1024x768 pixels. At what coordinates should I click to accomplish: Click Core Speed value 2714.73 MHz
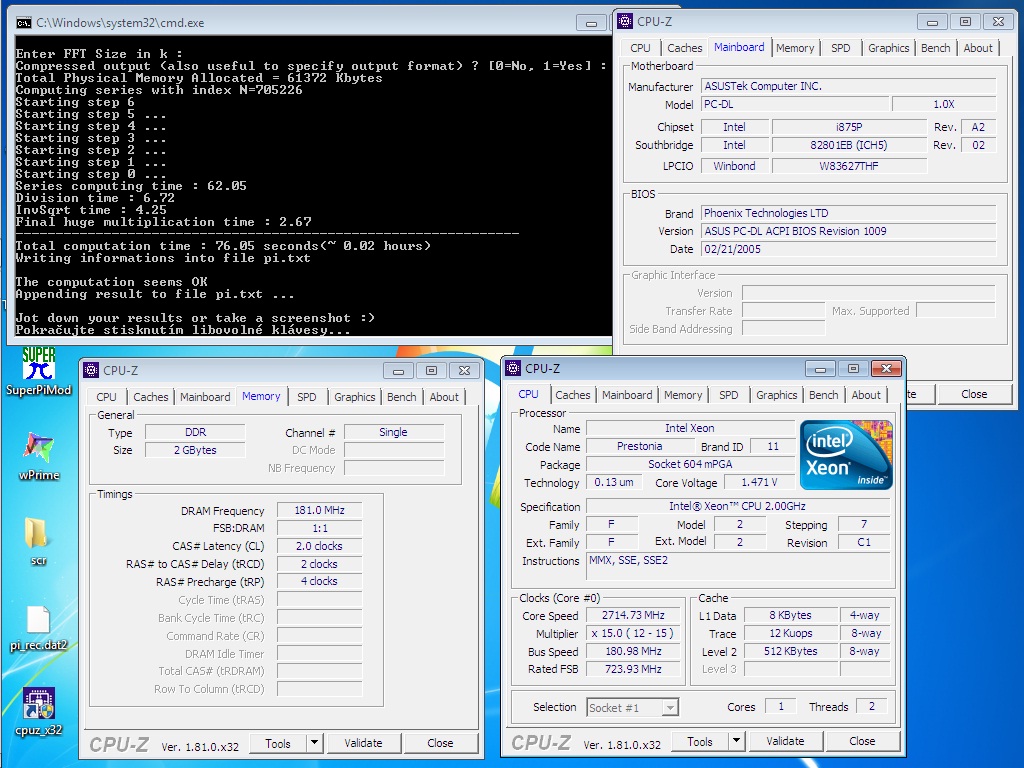coord(633,615)
